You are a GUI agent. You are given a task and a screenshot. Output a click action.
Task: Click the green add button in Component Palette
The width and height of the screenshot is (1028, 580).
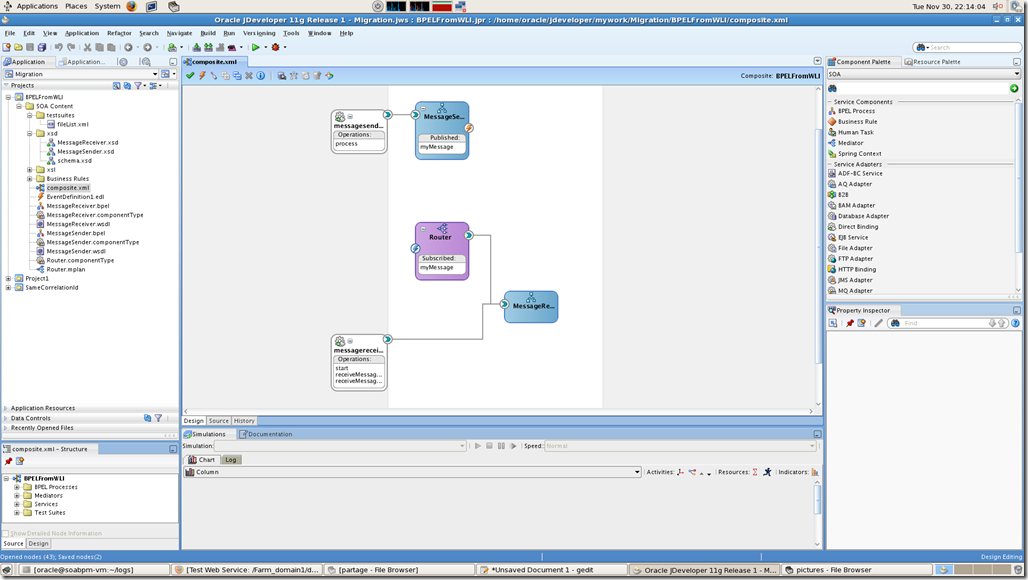[x=1014, y=88]
